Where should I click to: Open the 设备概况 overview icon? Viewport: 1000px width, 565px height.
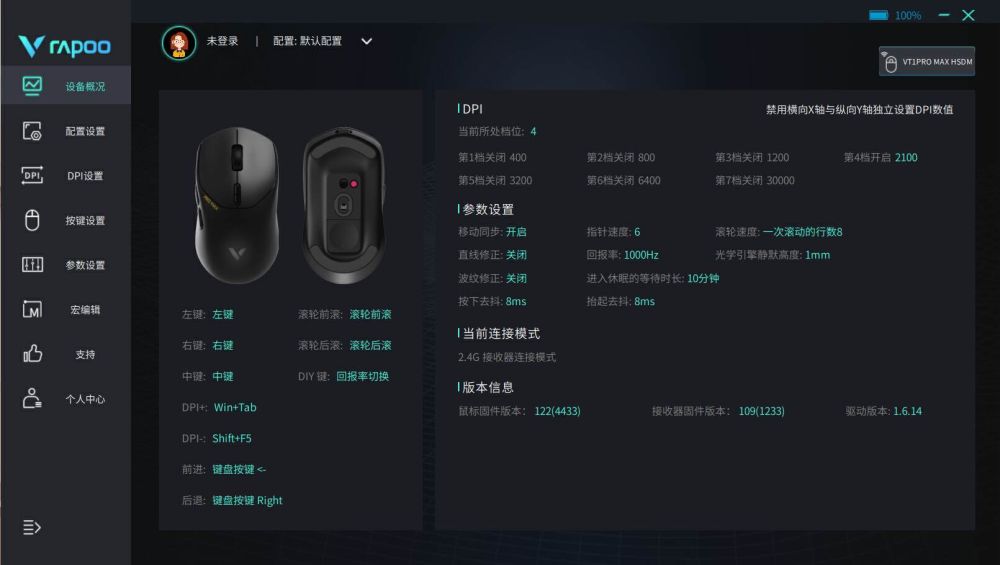tap(32, 85)
